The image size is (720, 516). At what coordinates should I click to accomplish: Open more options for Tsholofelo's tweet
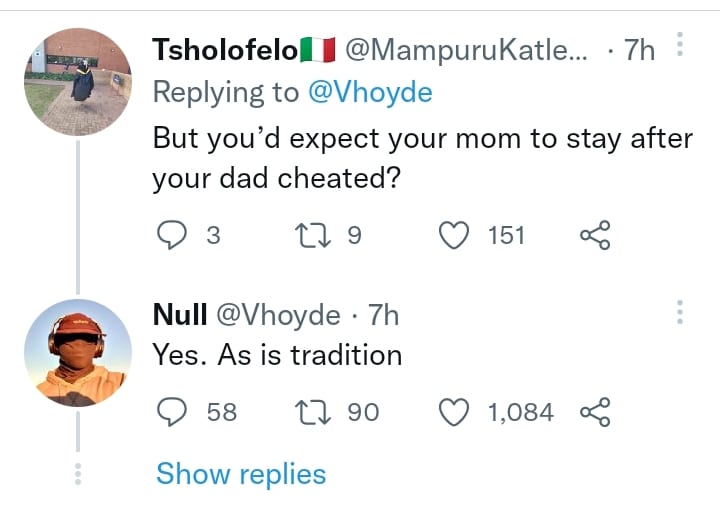point(680,46)
